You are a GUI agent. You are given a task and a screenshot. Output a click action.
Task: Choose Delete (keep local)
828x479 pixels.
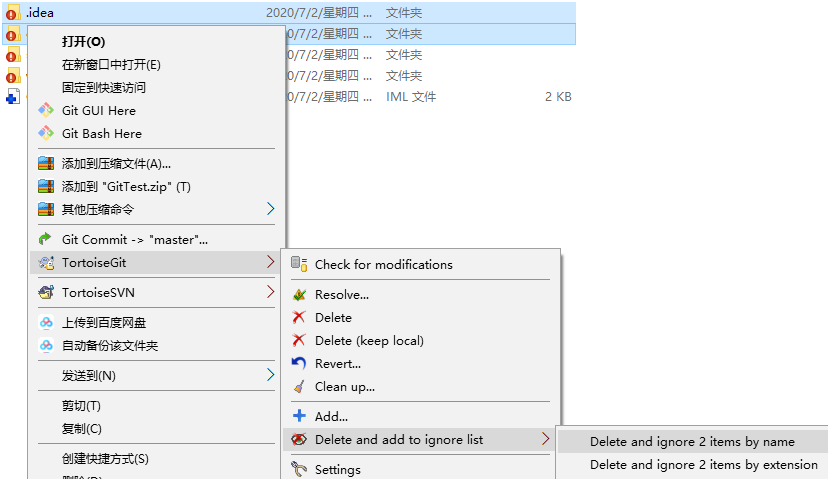click(x=369, y=341)
